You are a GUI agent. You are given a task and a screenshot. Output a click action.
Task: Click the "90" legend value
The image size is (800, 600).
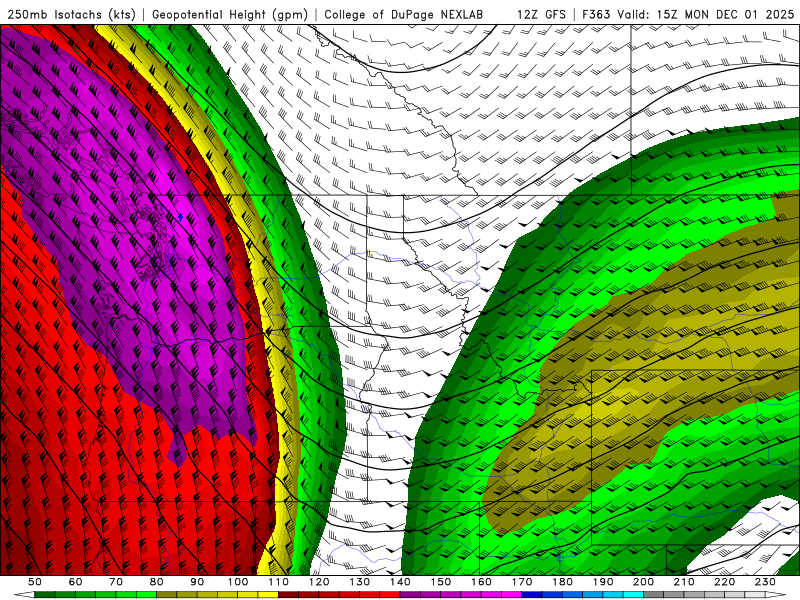[197, 582]
